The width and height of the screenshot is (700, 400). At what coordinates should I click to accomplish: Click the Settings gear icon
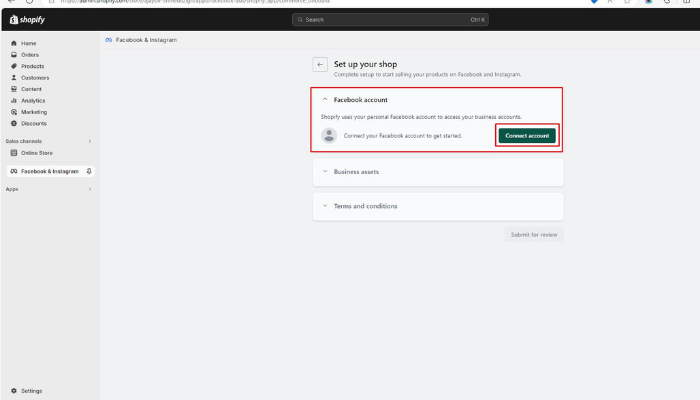tap(14, 391)
